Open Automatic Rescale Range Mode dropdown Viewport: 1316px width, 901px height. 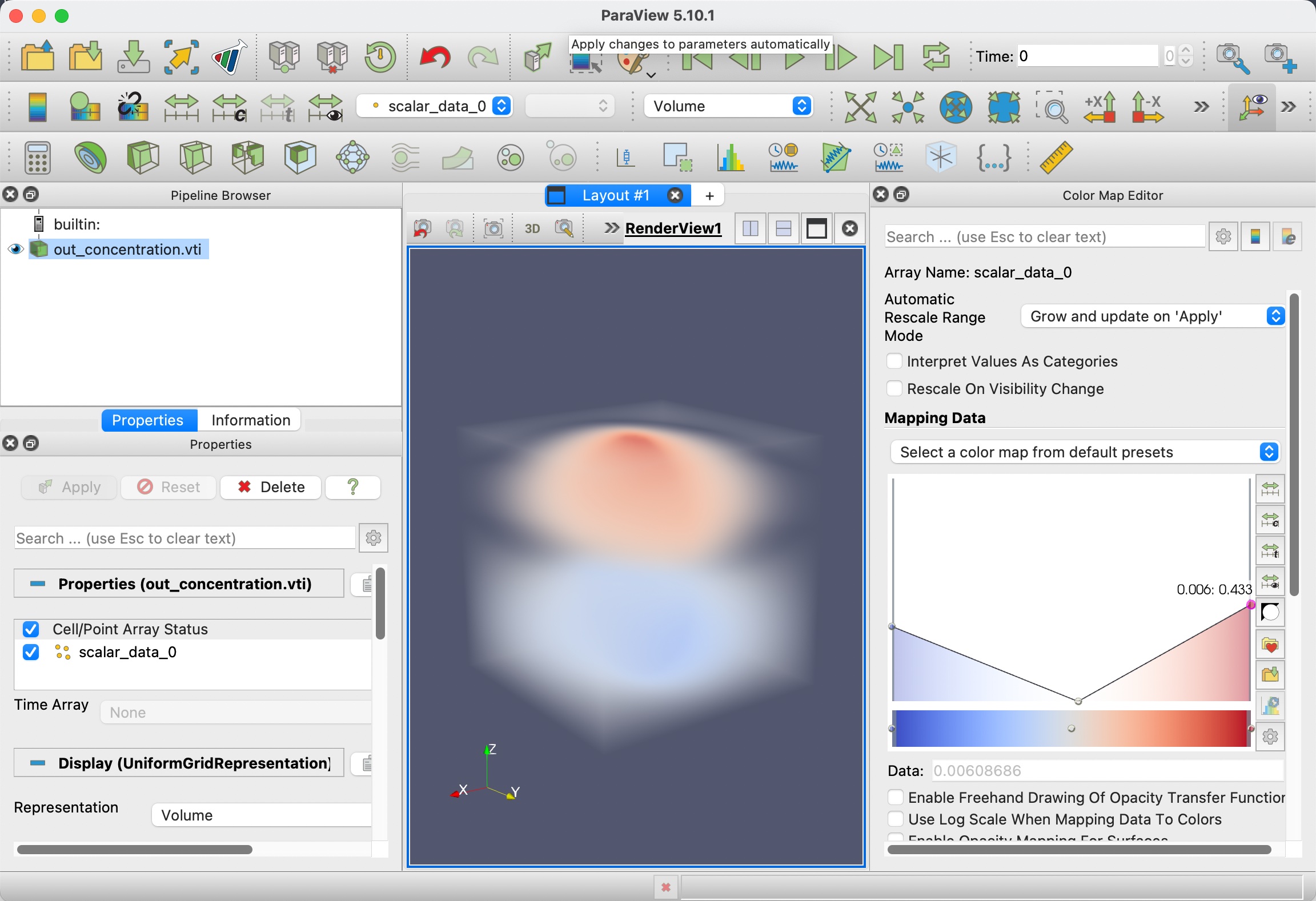tap(1153, 316)
